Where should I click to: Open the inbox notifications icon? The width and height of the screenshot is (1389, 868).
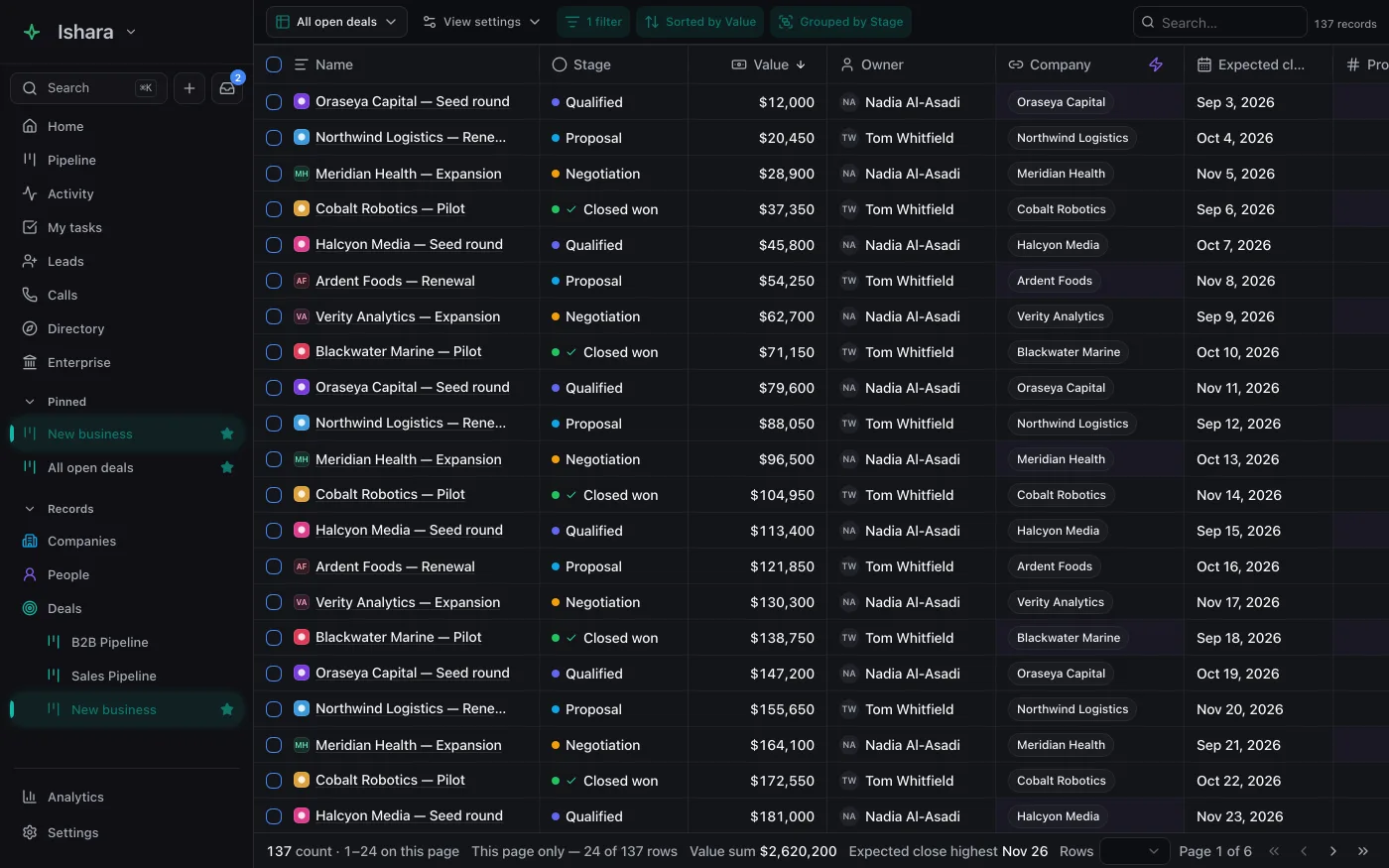tap(227, 88)
